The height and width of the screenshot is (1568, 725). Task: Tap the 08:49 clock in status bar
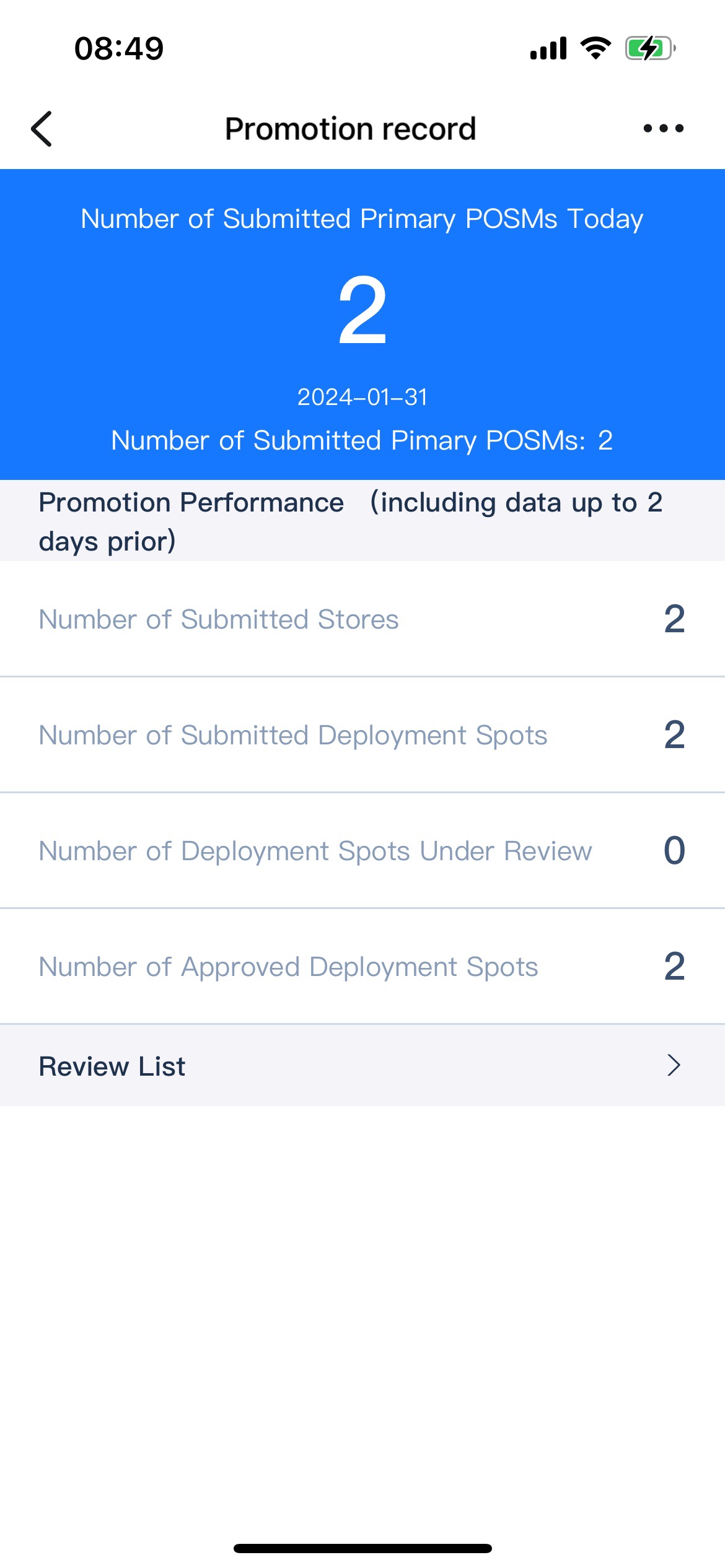coord(119,48)
